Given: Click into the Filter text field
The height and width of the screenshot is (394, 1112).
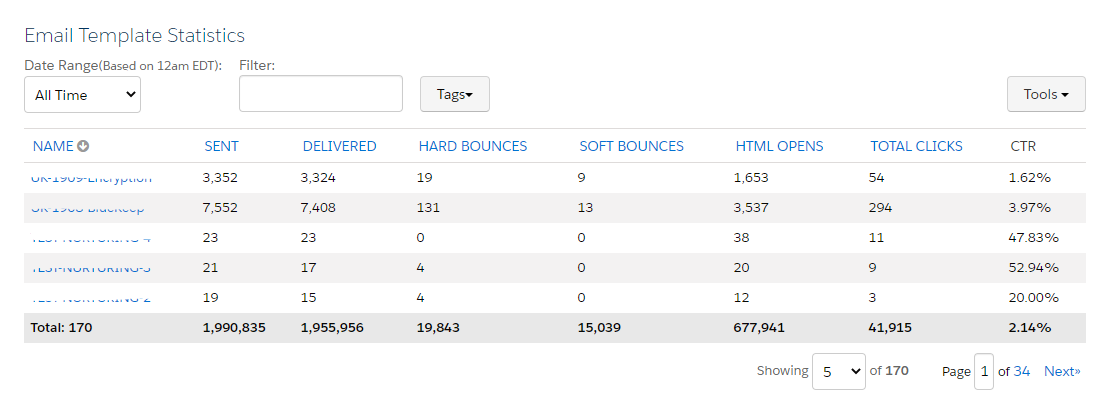Looking at the screenshot, I should (x=321, y=94).
